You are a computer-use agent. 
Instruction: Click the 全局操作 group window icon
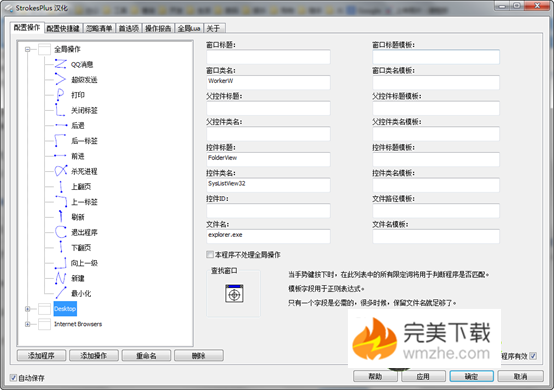tap(45, 49)
